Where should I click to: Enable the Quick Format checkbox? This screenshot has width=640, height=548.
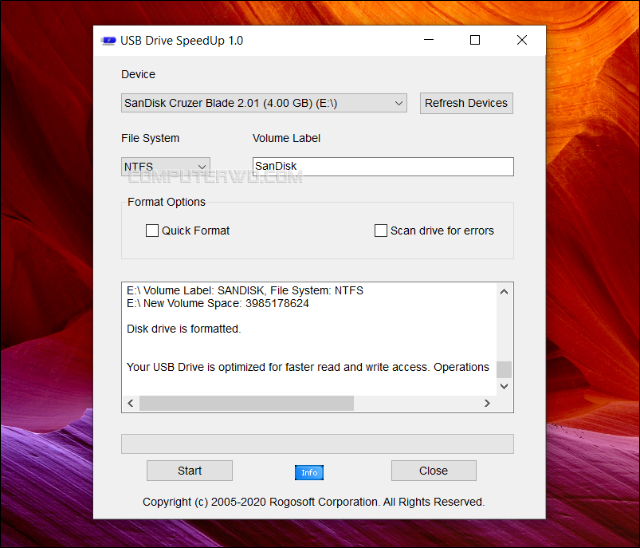[x=152, y=231]
